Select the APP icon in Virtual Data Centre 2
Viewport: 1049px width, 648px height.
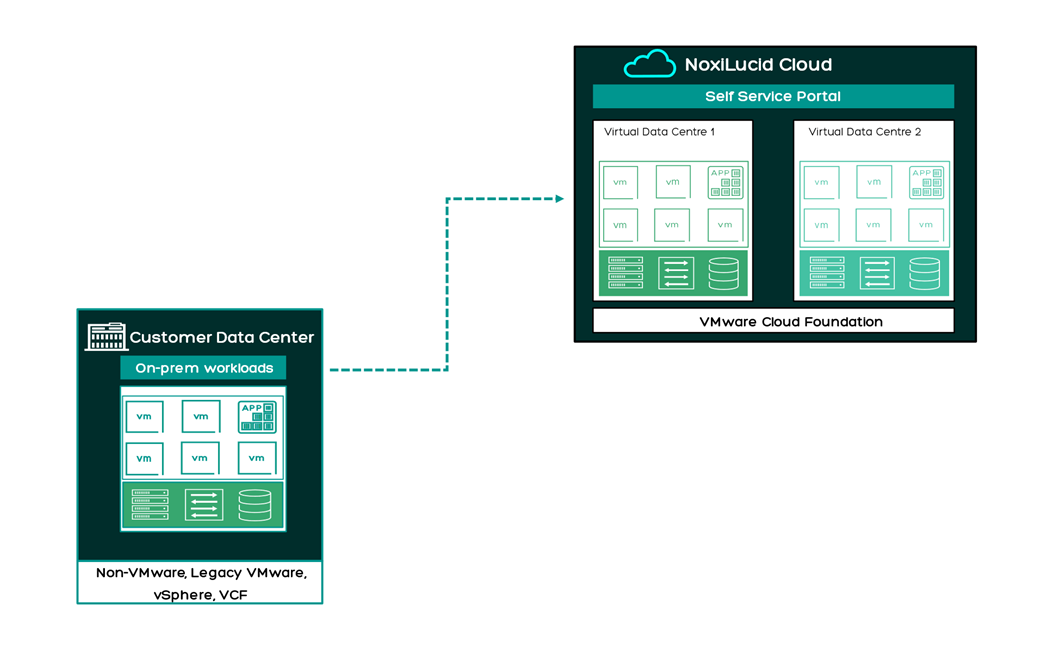(926, 182)
